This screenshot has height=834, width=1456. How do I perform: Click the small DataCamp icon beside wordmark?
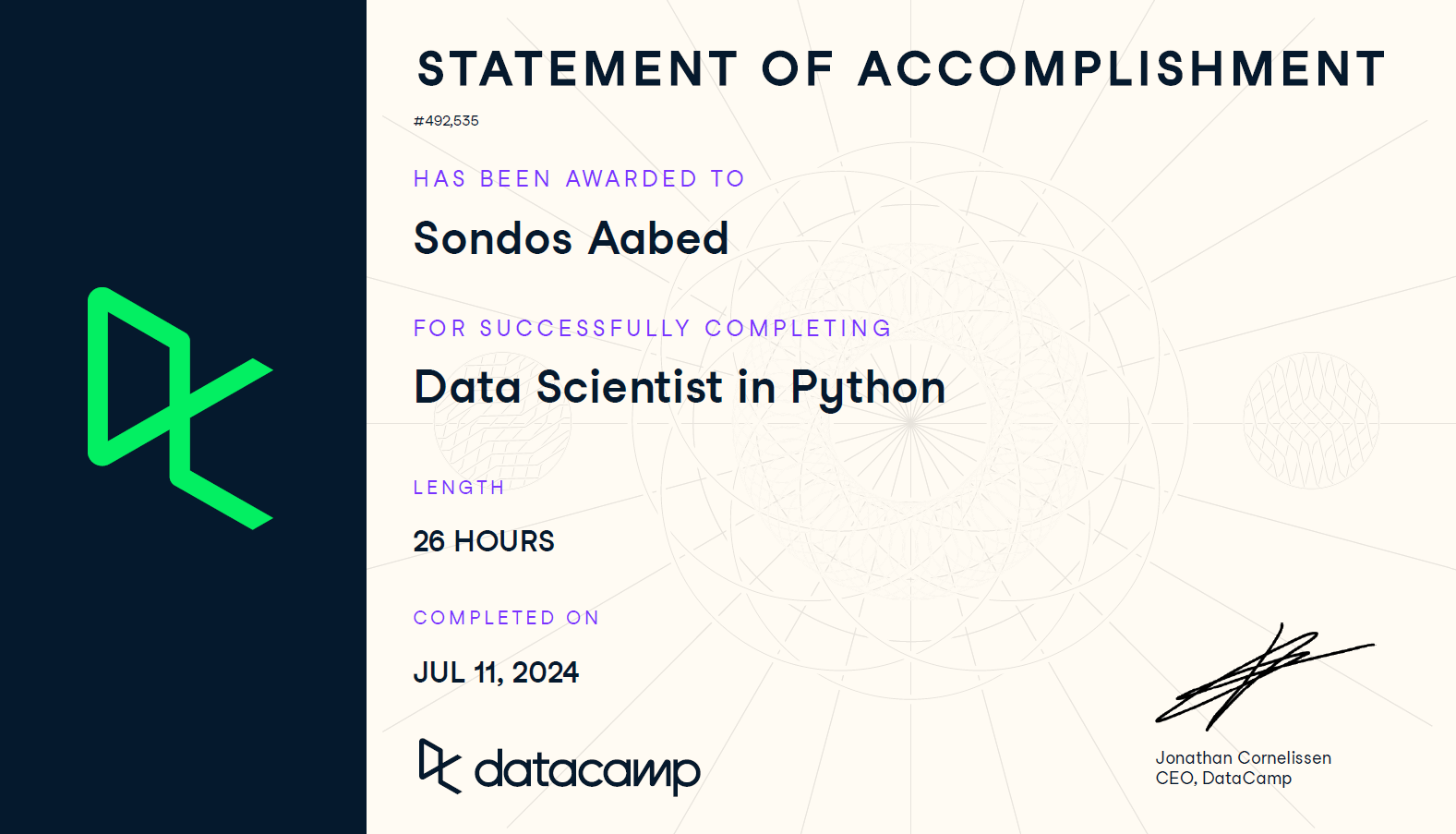(x=439, y=767)
